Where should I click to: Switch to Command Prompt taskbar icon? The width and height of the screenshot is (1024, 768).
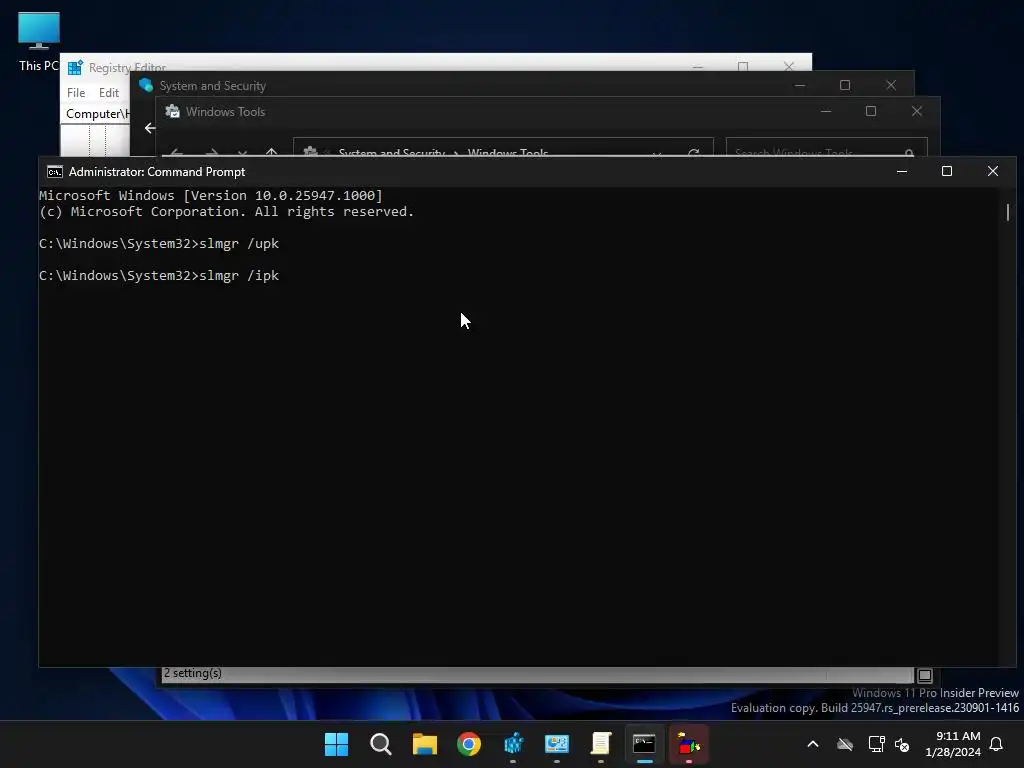click(x=645, y=744)
